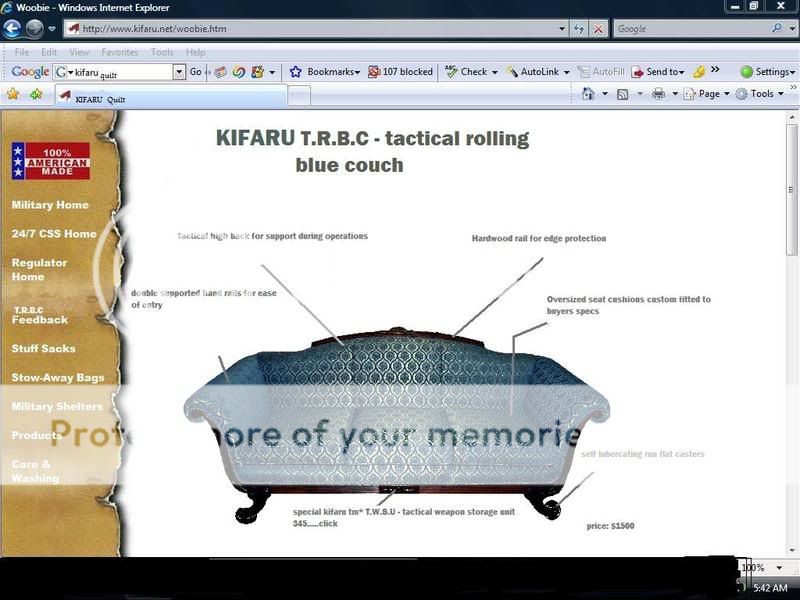800x600 pixels.
Task: Click the Bookmarks star icon
Action: point(295,72)
